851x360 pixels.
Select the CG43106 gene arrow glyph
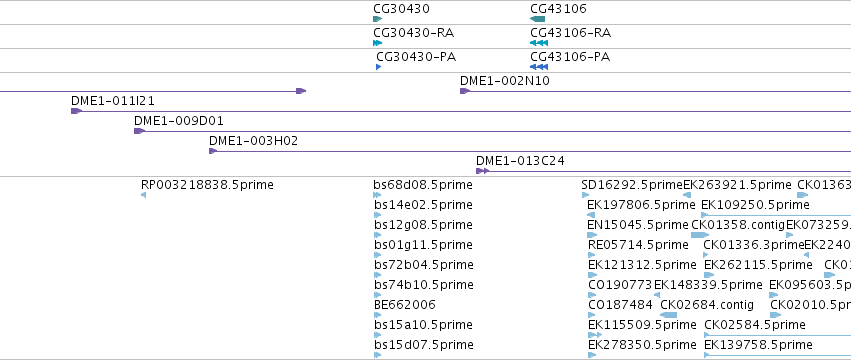click(537, 19)
